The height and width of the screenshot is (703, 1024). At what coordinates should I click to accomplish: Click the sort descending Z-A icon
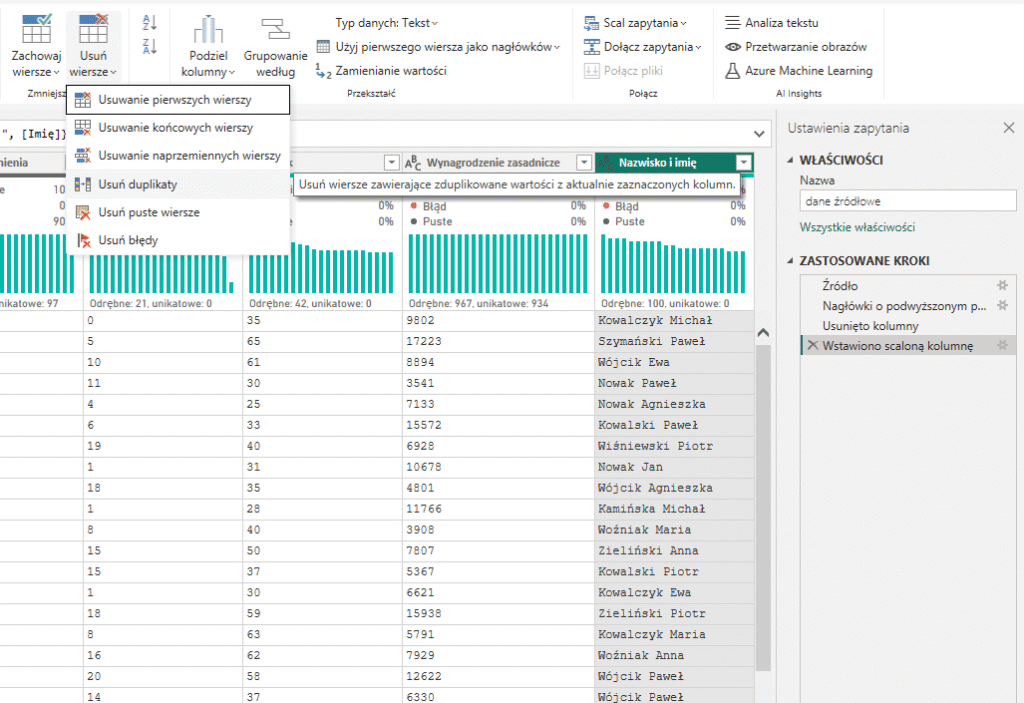tap(150, 46)
